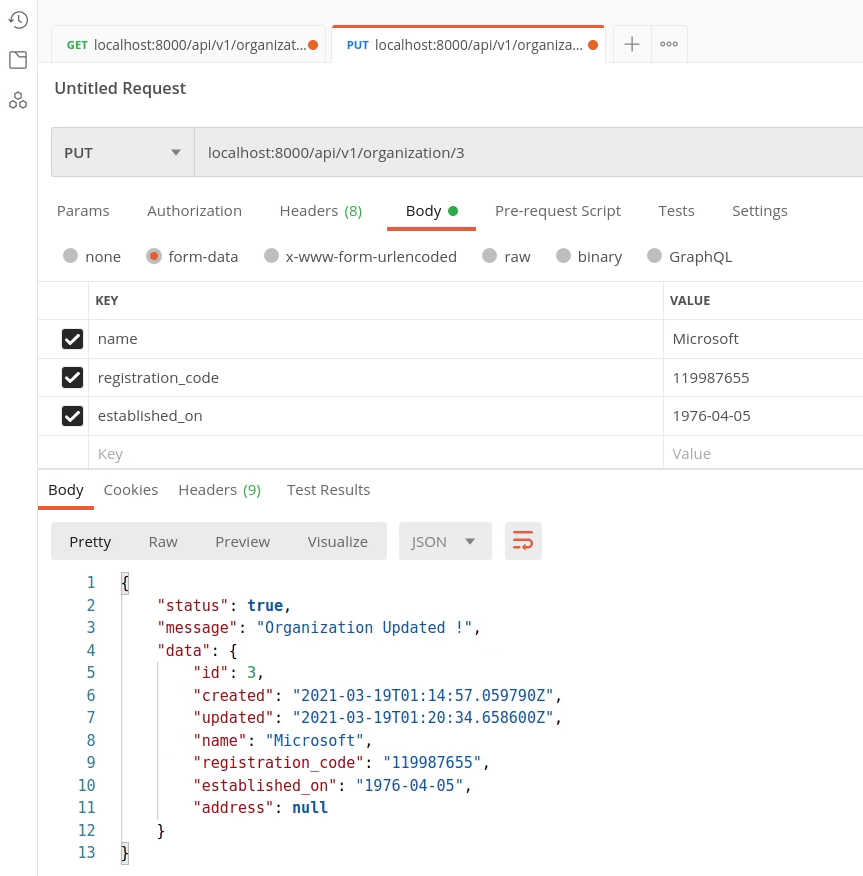Viewport: 863px width, 876px height.
Task: Click the plus icon to add tab
Action: point(632,45)
